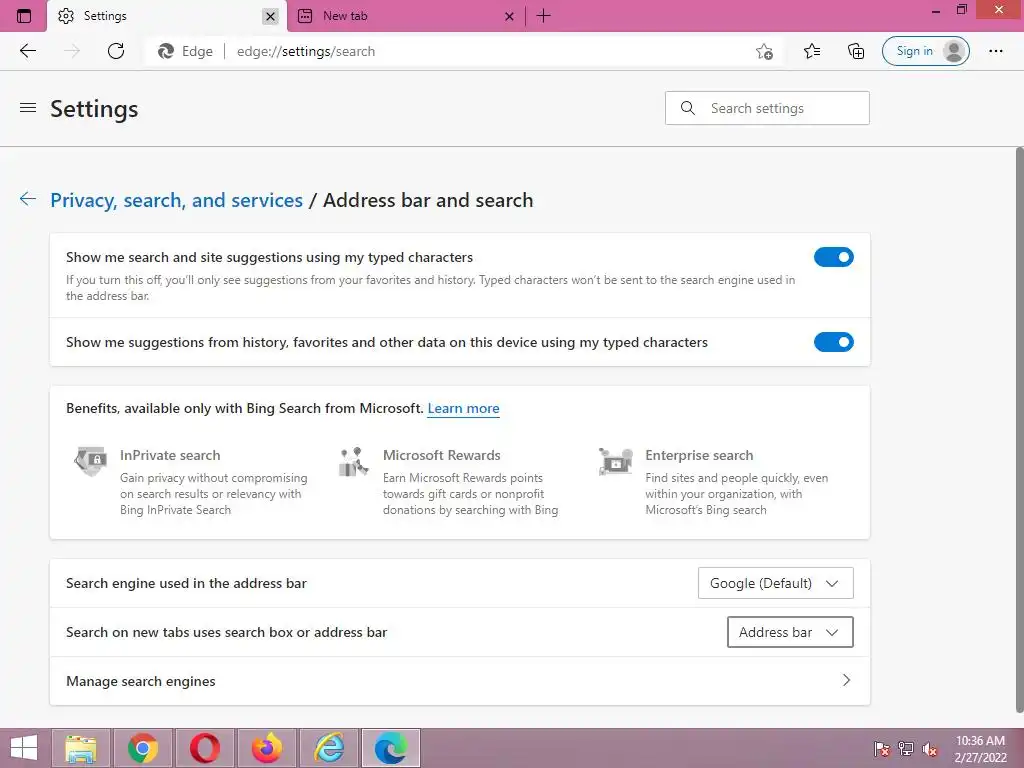Image resolution: width=1024 pixels, height=768 pixels.
Task: Click the Enterprise search icon
Action: pos(615,461)
